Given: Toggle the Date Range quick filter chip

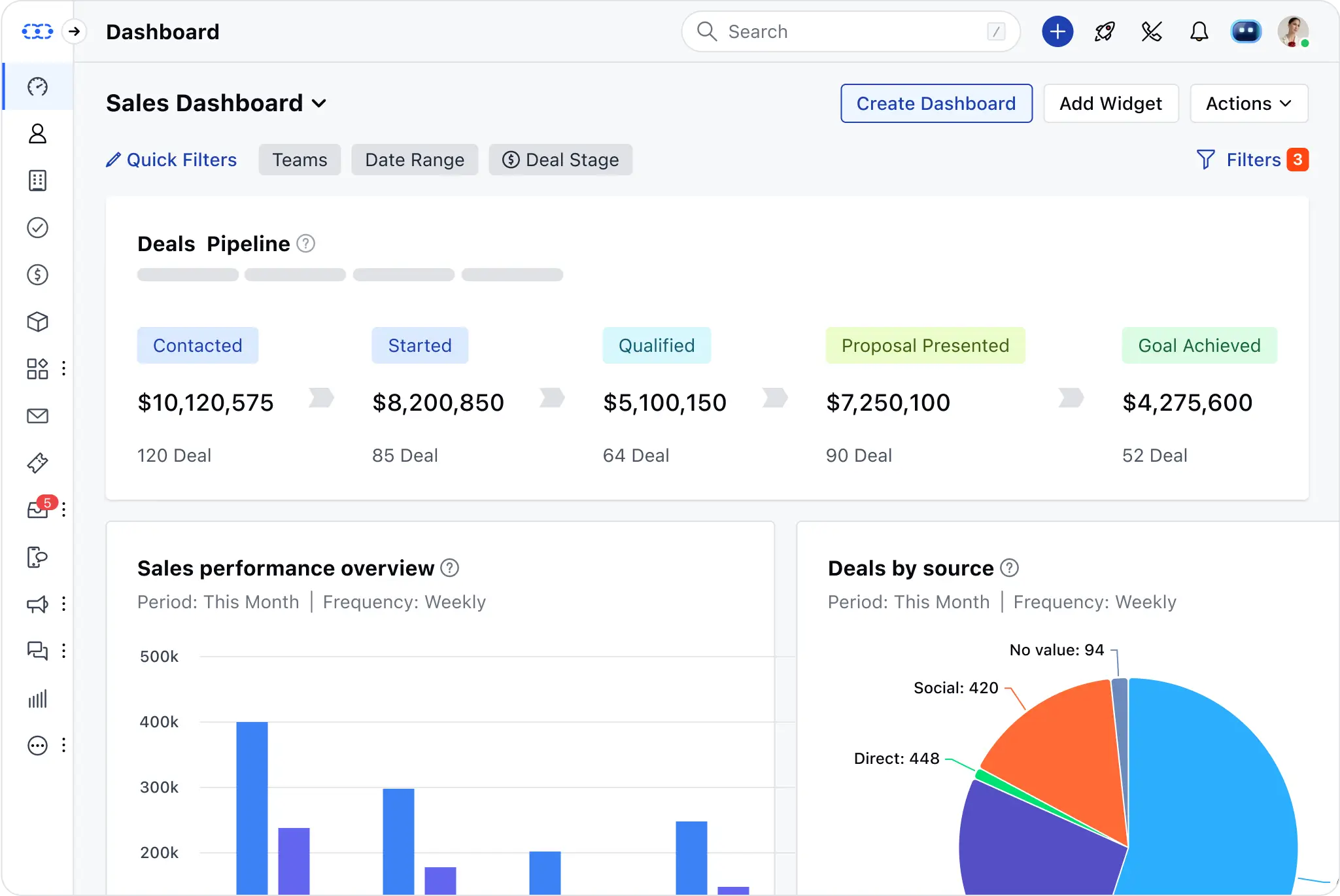Looking at the screenshot, I should tap(415, 160).
